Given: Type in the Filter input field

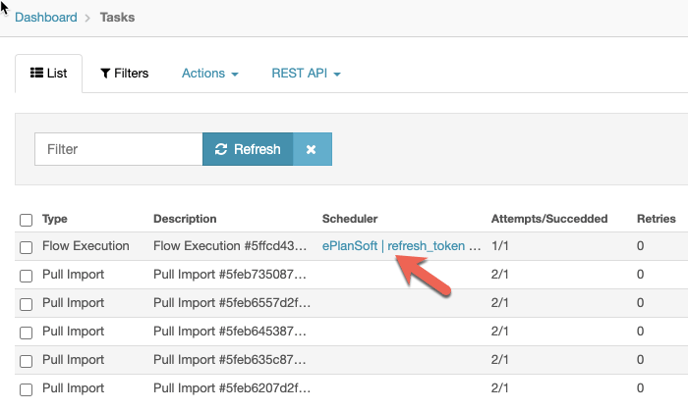Looking at the screenshot, I should (x=119, y=149).
